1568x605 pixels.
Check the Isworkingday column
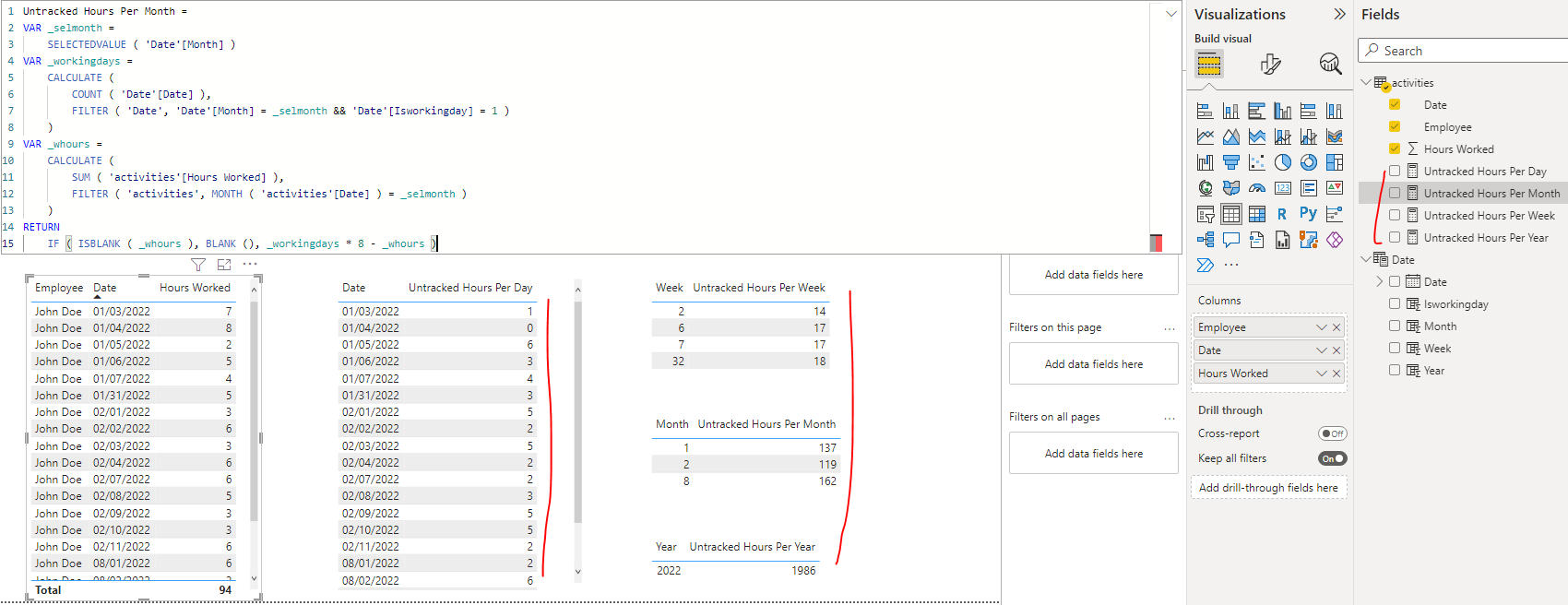1395,304
